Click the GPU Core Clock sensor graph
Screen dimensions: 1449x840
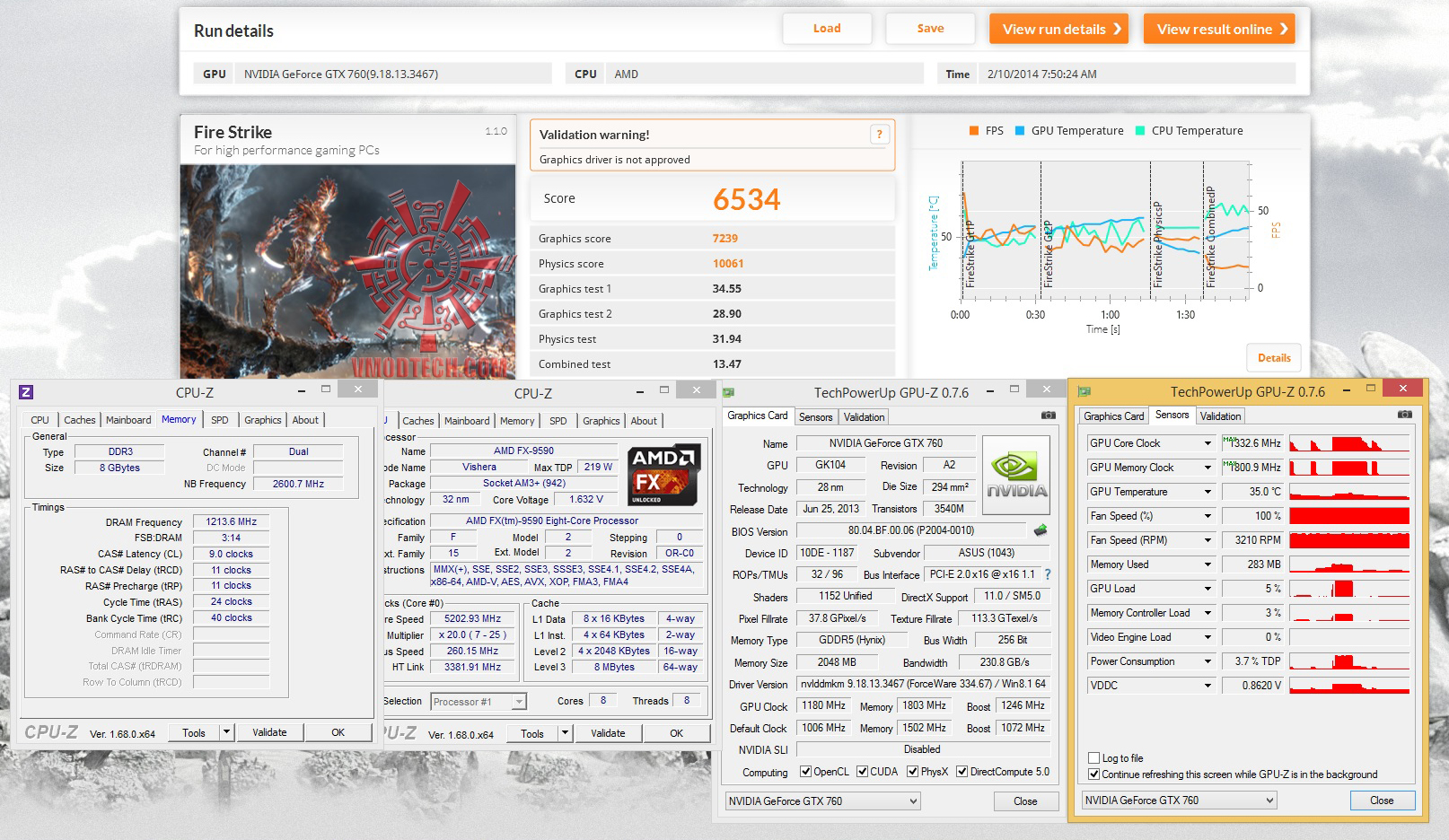tap(1349, 443)
